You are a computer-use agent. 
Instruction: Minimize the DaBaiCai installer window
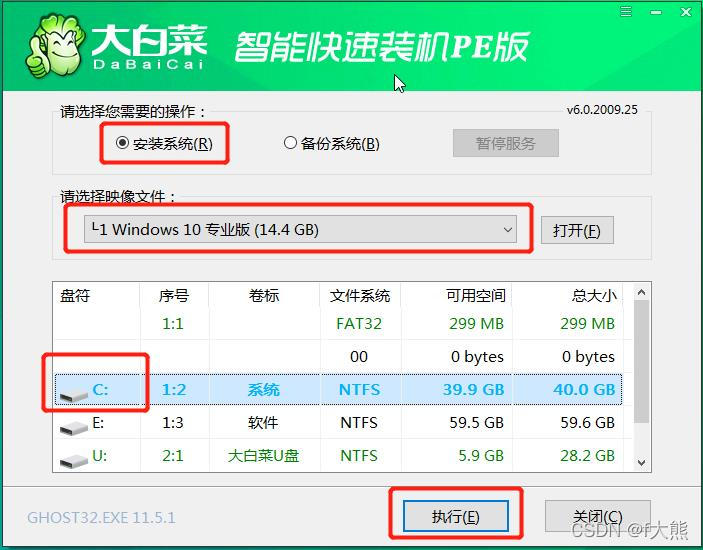pos(656,12)
